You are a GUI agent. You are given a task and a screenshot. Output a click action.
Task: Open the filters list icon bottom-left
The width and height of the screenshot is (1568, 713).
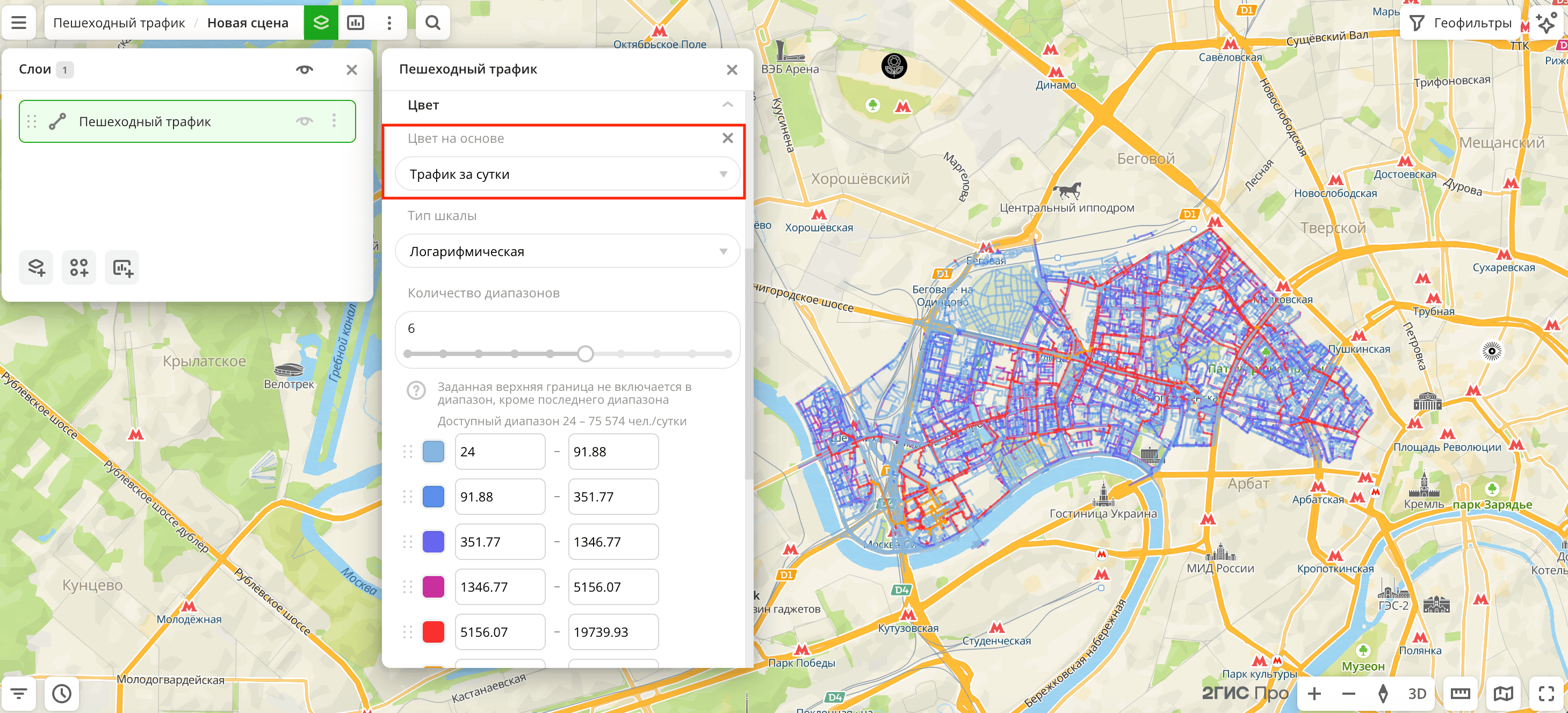(19, 693)
